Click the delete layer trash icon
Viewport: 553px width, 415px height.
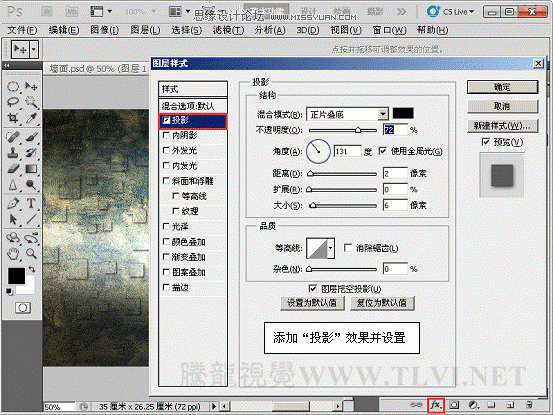(x=529, y=405)
